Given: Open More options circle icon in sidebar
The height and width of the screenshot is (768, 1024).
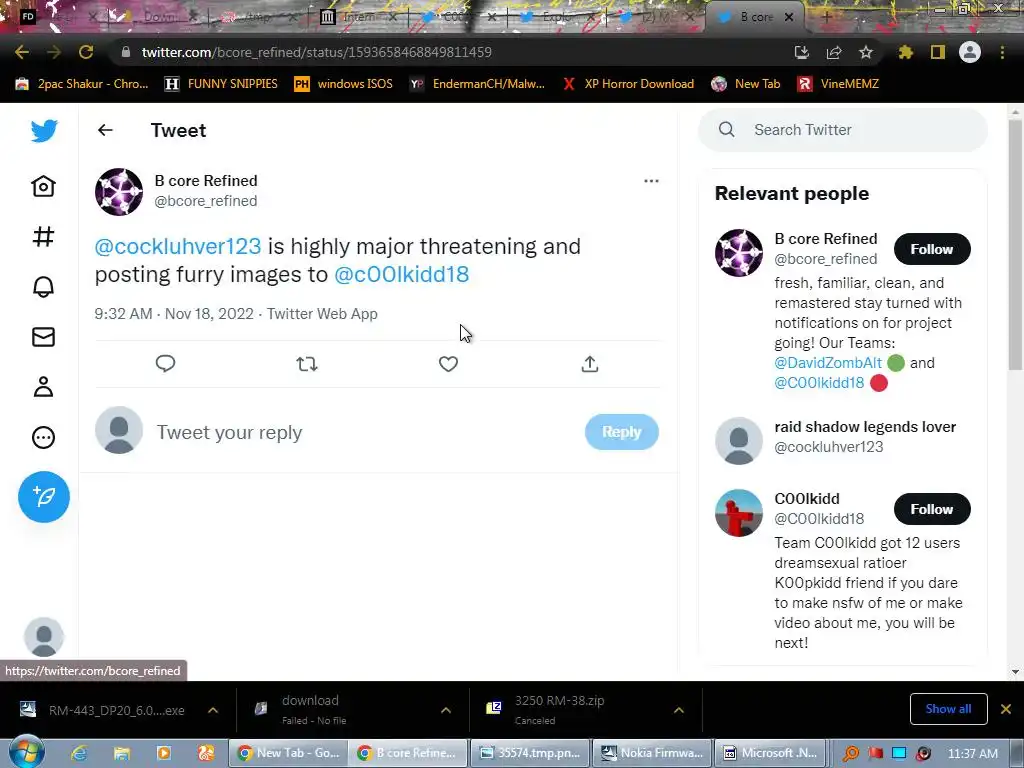Looking at the screenshot, I should pos(44,437).
